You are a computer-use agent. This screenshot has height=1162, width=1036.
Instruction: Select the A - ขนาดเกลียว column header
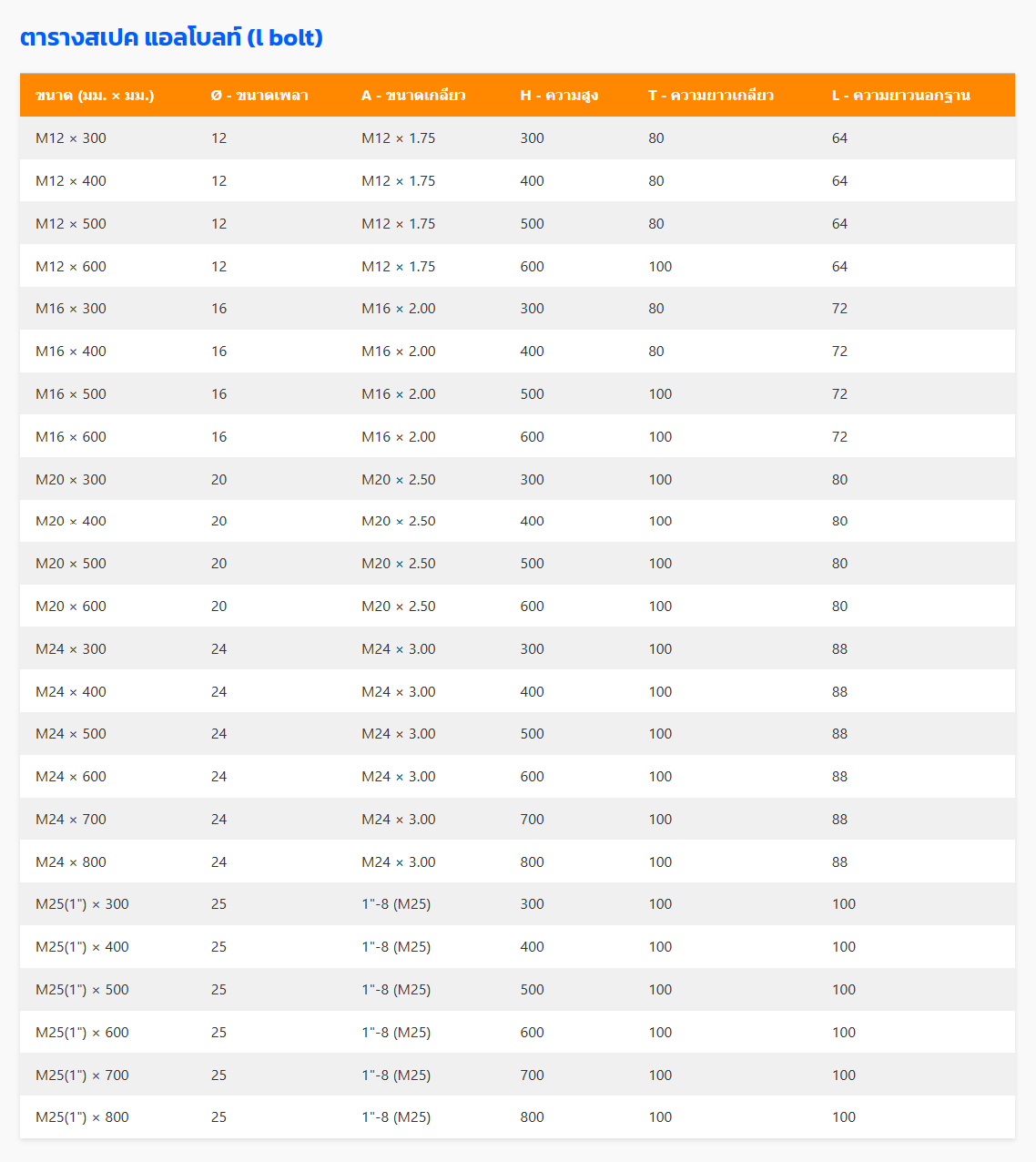tap(413, 96)
